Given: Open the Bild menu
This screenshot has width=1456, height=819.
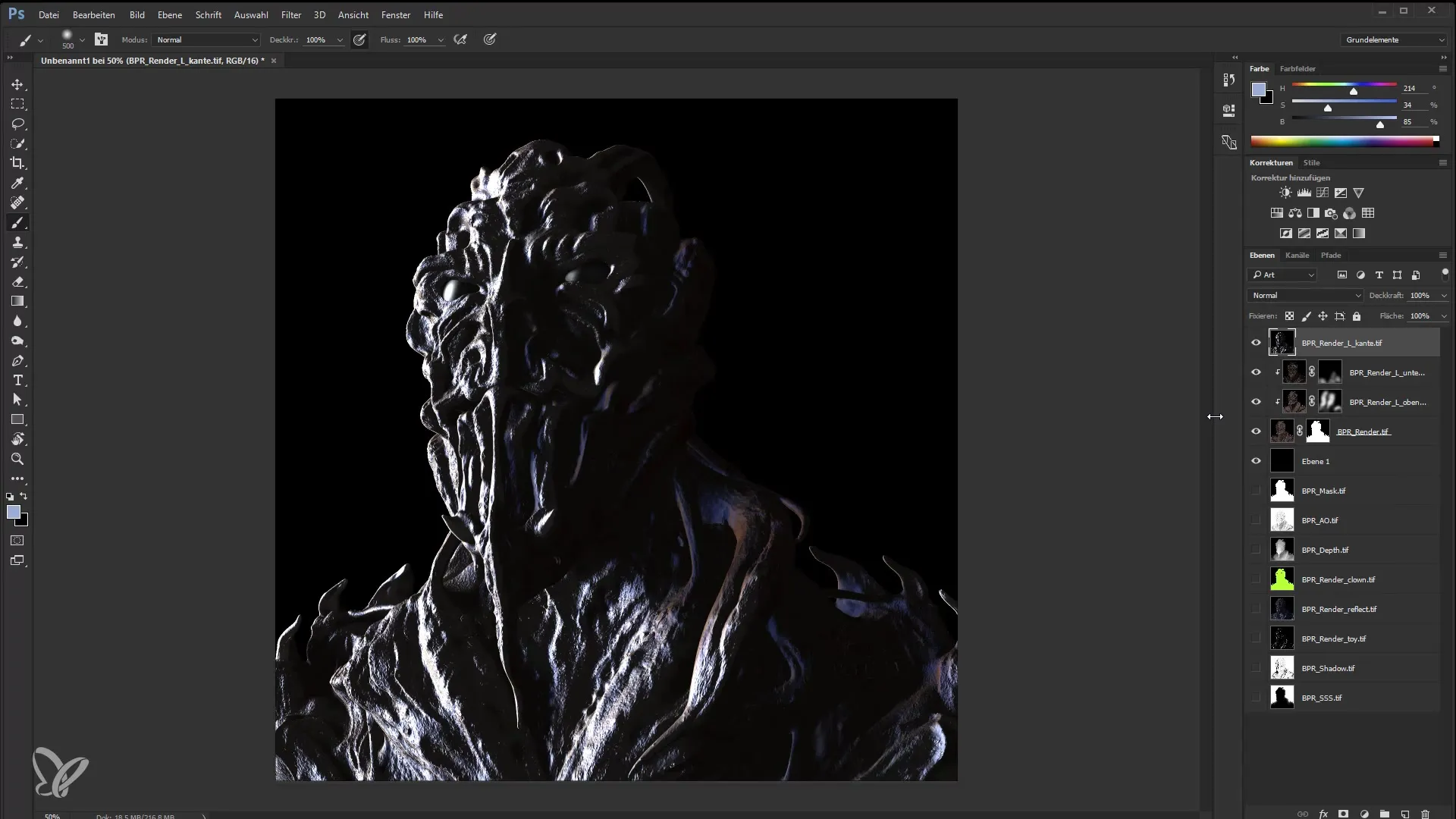Looking at the screenshot, I should pyautogui.click(x=137, y=14).
